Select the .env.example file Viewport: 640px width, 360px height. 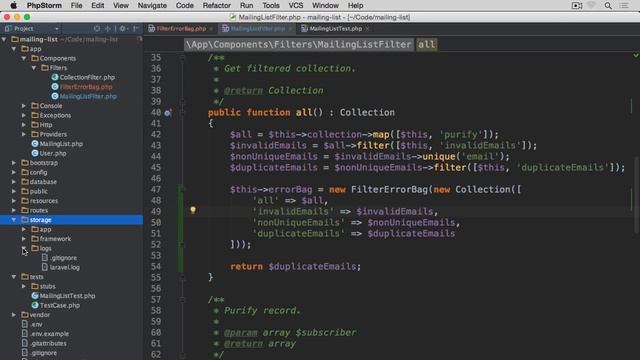(x=49, y=334)
